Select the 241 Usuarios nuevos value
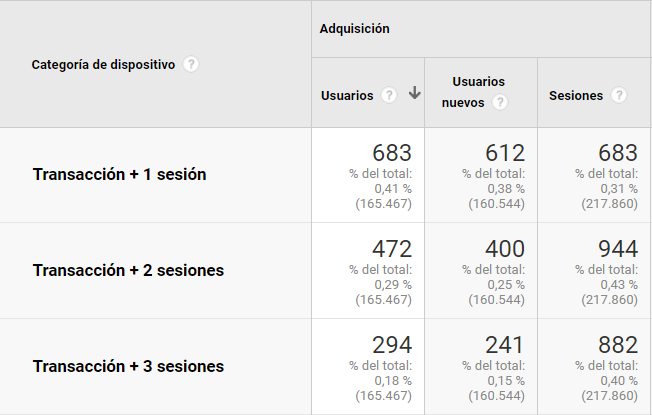Viewport: 652px width, 415px height. click(x=505, y=345)
